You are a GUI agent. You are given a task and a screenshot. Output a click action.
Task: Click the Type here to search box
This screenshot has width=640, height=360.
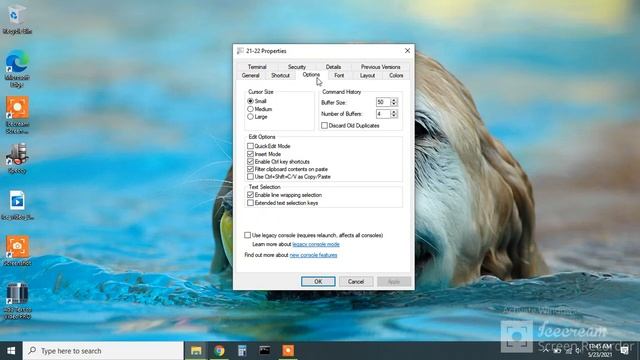click(103, 351)
